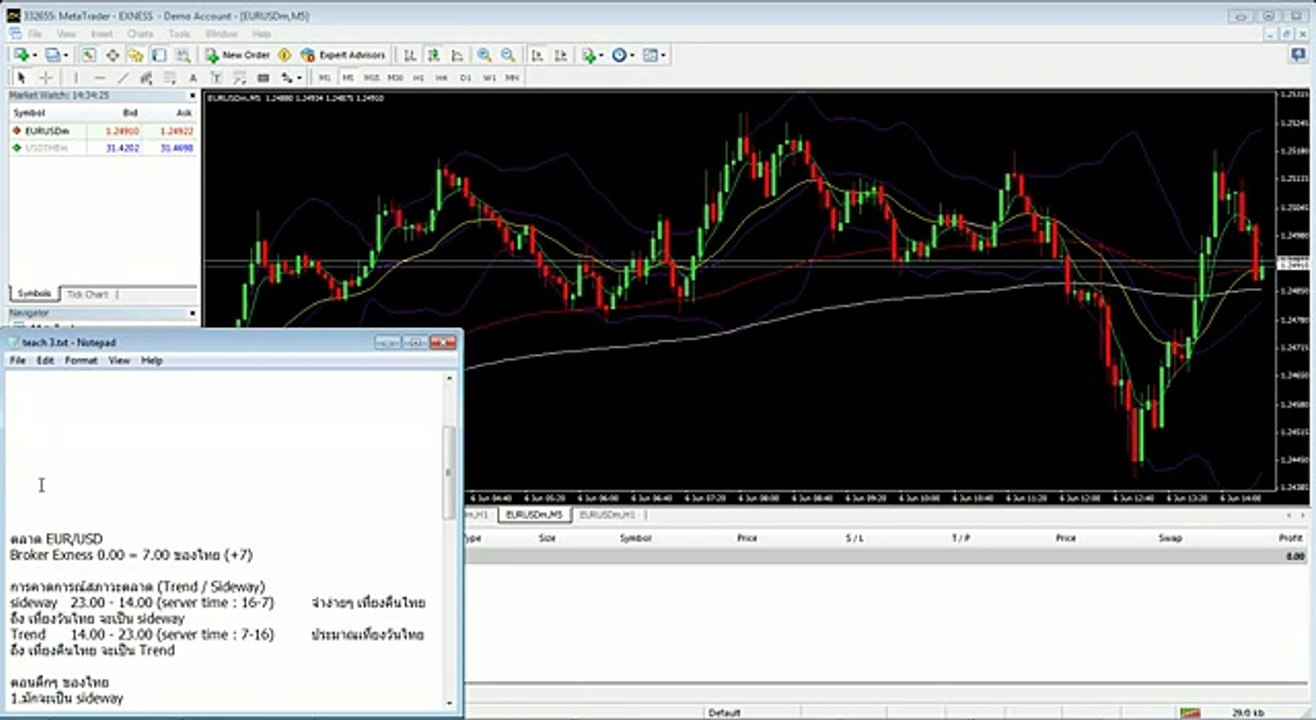
Task: Open MetaTrader Window menu
Action: [222, 34]
